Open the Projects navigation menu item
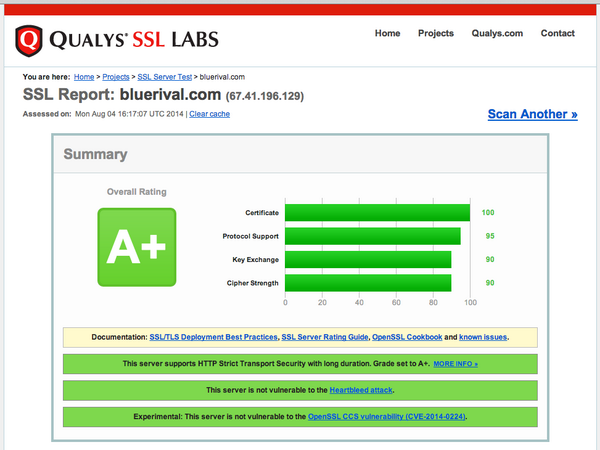The width and height of the screenshot is (600, 450). click(x=436, y=33)
